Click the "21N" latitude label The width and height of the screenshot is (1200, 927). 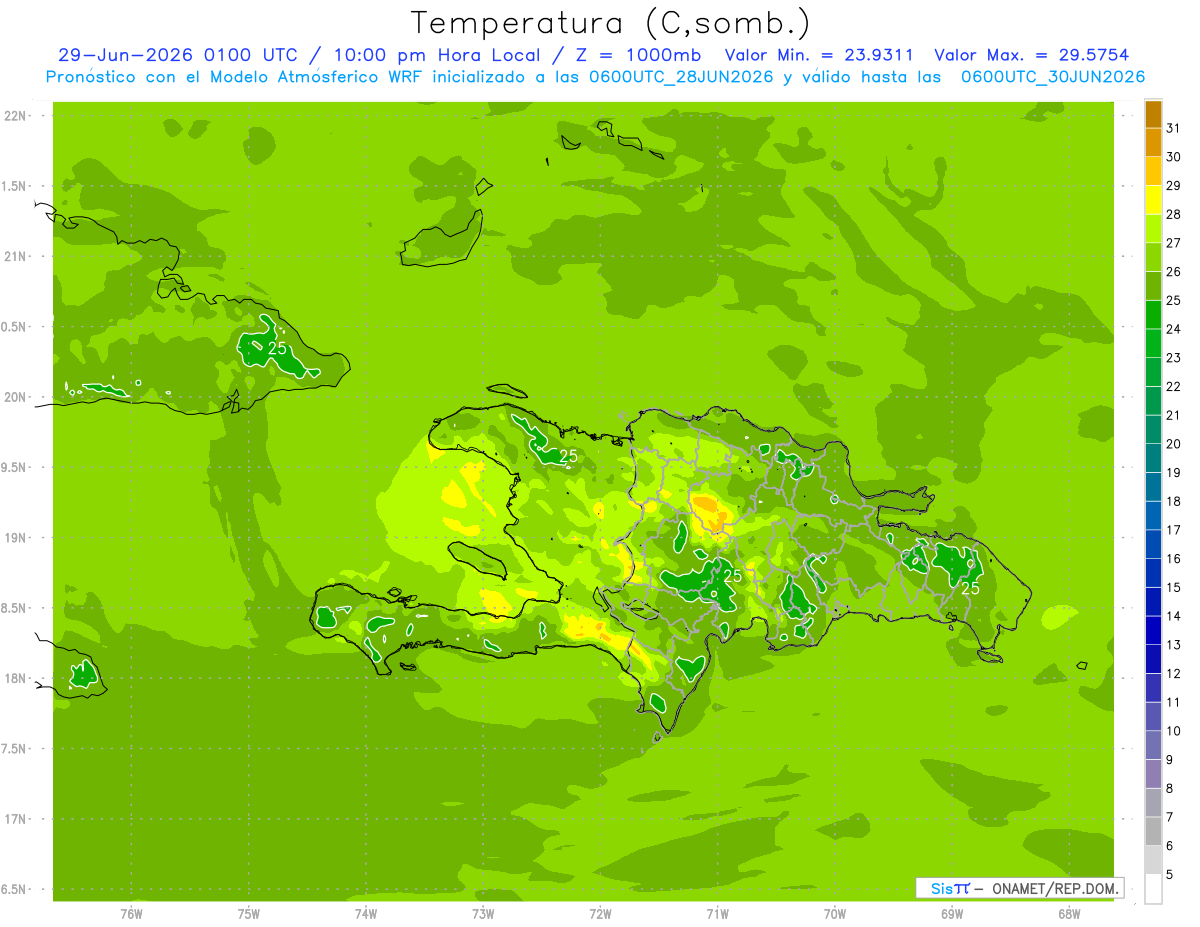pos(16,256)
